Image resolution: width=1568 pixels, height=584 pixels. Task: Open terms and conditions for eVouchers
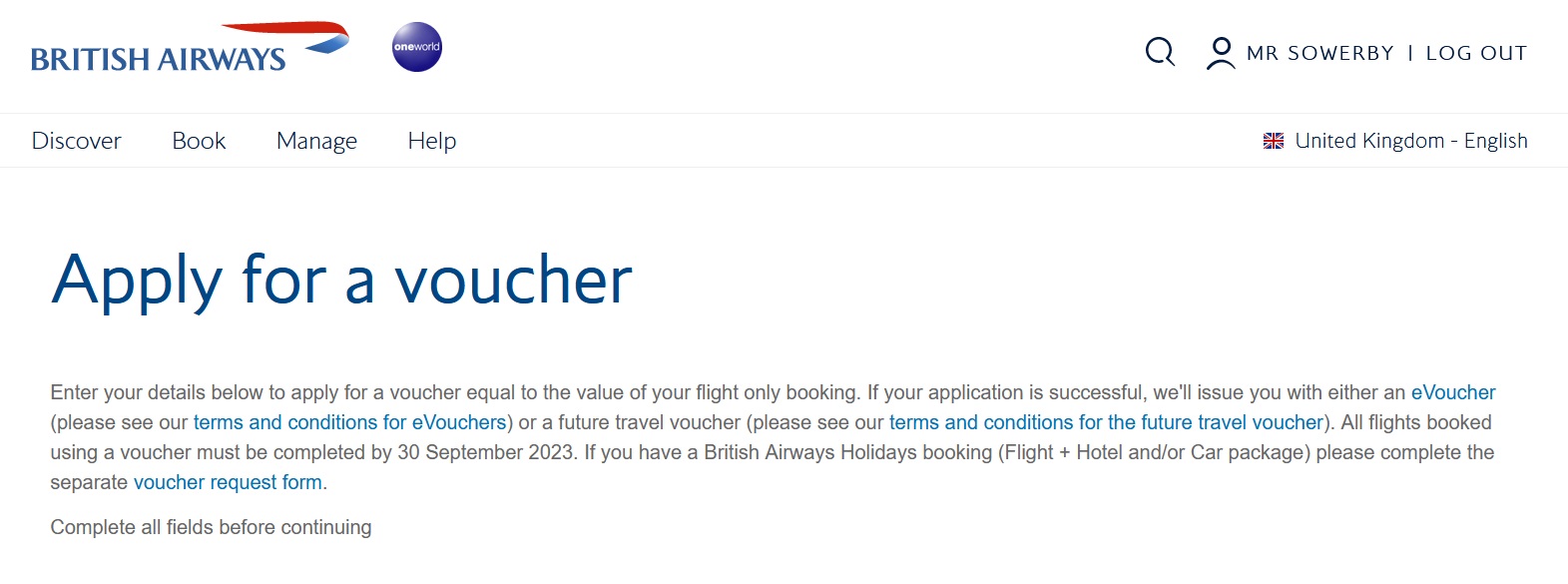[x=349, y=422]
